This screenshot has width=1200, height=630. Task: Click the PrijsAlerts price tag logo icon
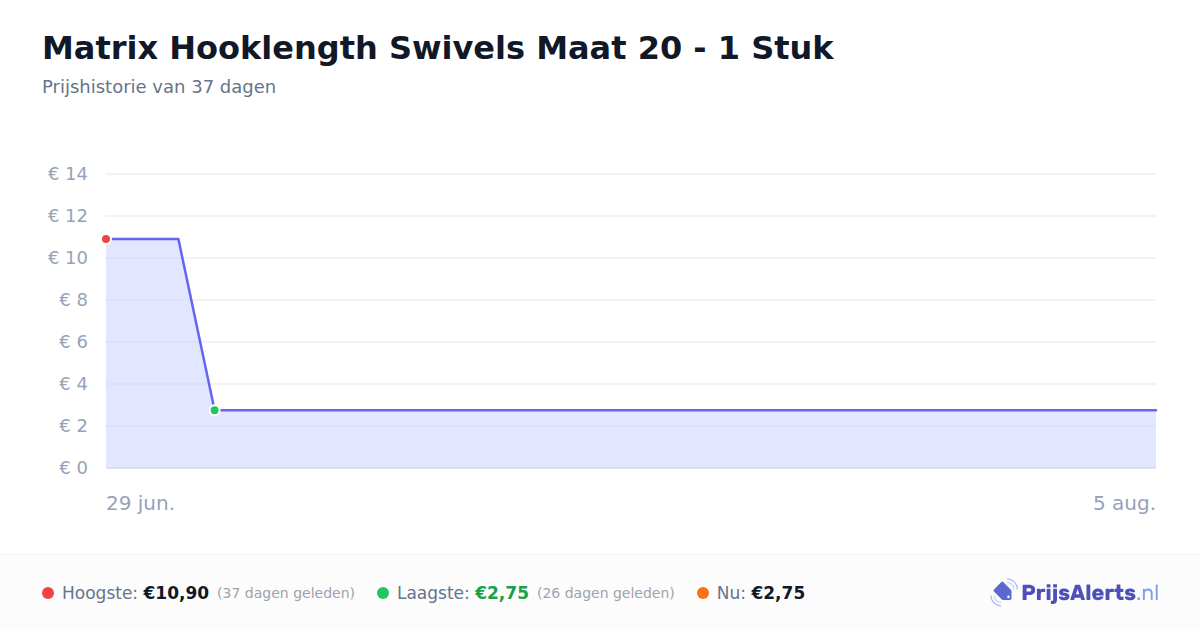[x=1003, y=593]
